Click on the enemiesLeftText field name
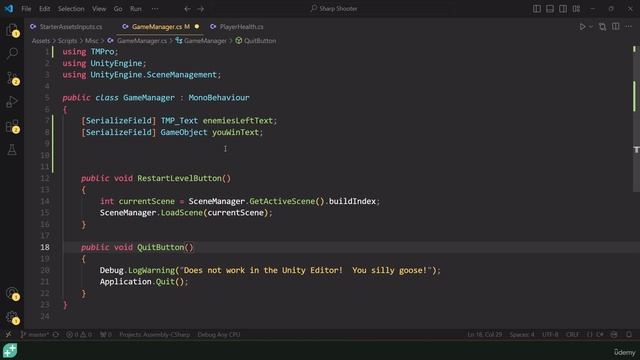Viewport: 640px width, 360px height. [238, 121]
